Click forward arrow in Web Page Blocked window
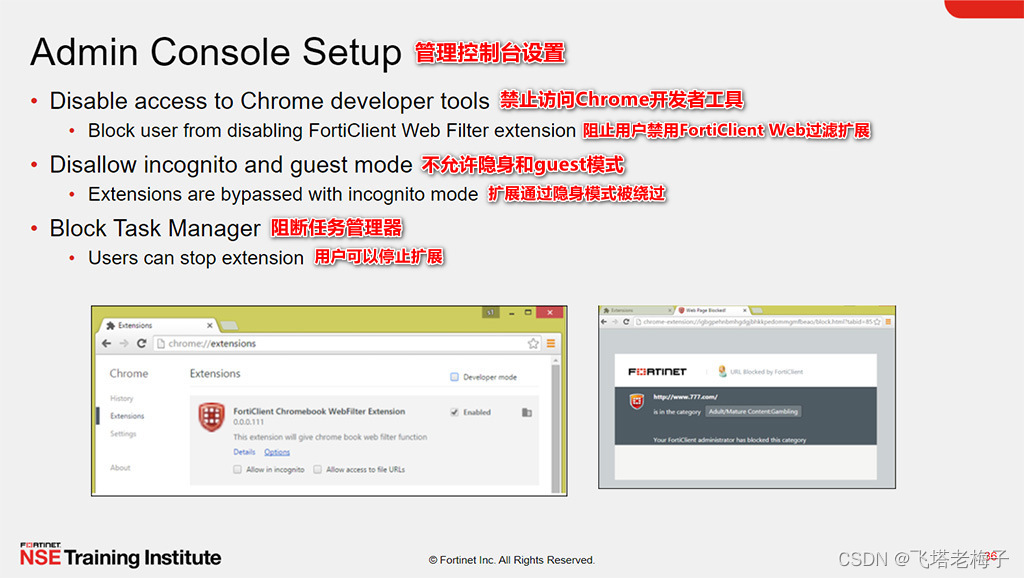 tap(615, 322)
